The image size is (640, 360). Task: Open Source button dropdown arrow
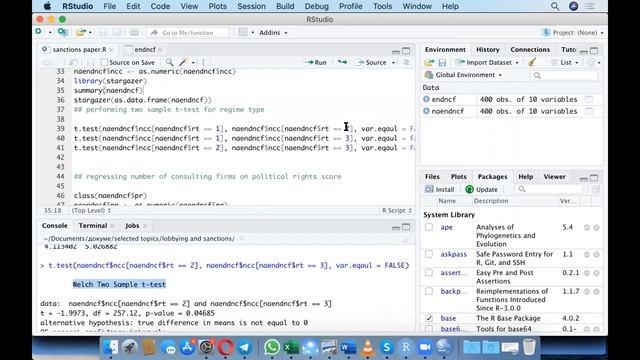393,63
